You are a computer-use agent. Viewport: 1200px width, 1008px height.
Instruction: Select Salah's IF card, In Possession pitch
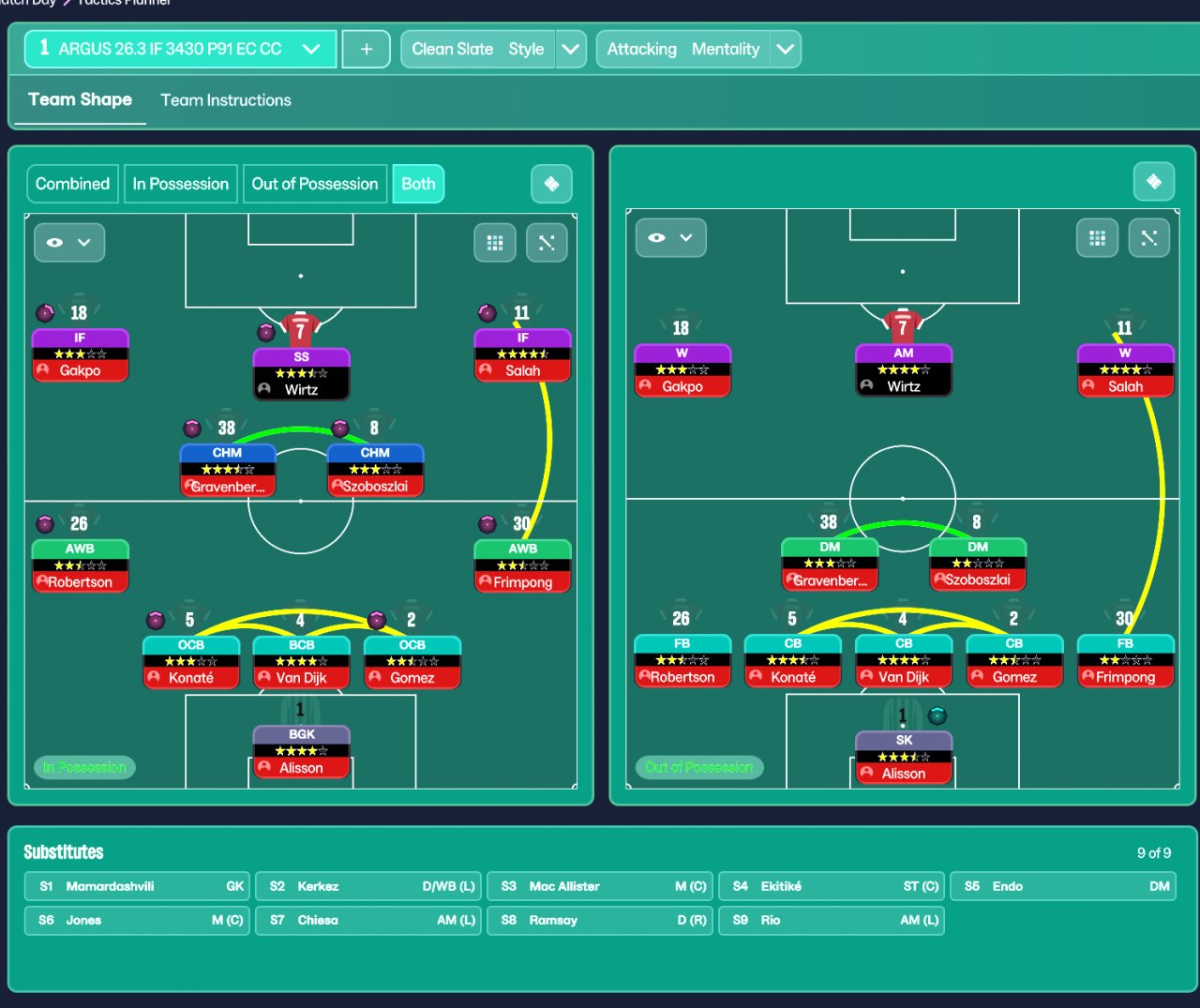coord(523,354)
